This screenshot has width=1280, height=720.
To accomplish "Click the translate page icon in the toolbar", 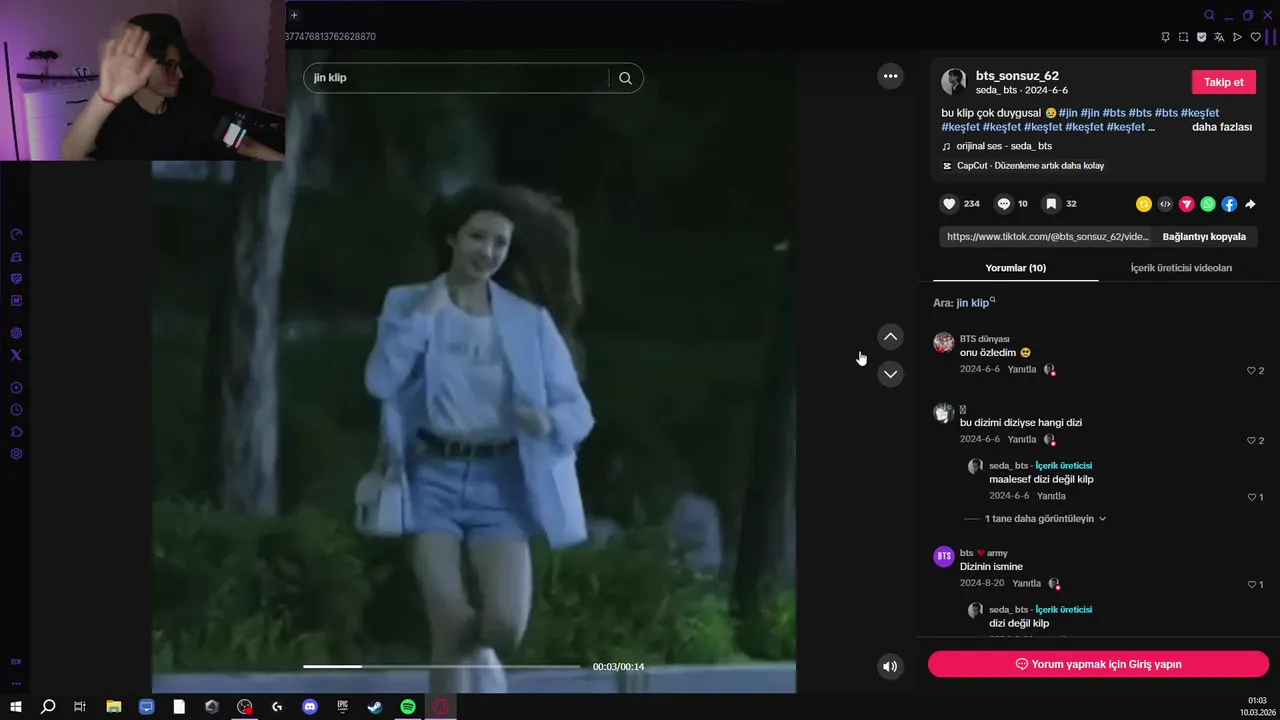I will coord(1219,37).
